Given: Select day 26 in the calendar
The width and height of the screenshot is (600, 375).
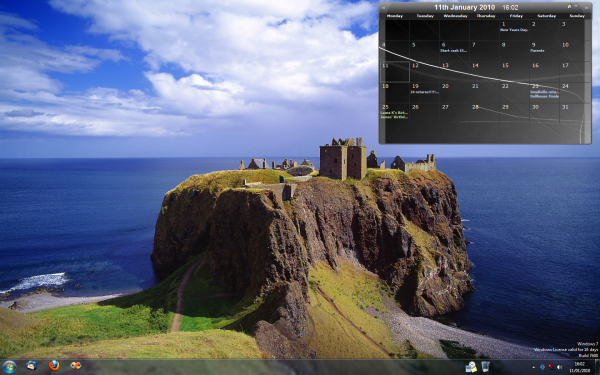Looking at the screenshot, I should (x=424, y=113).
